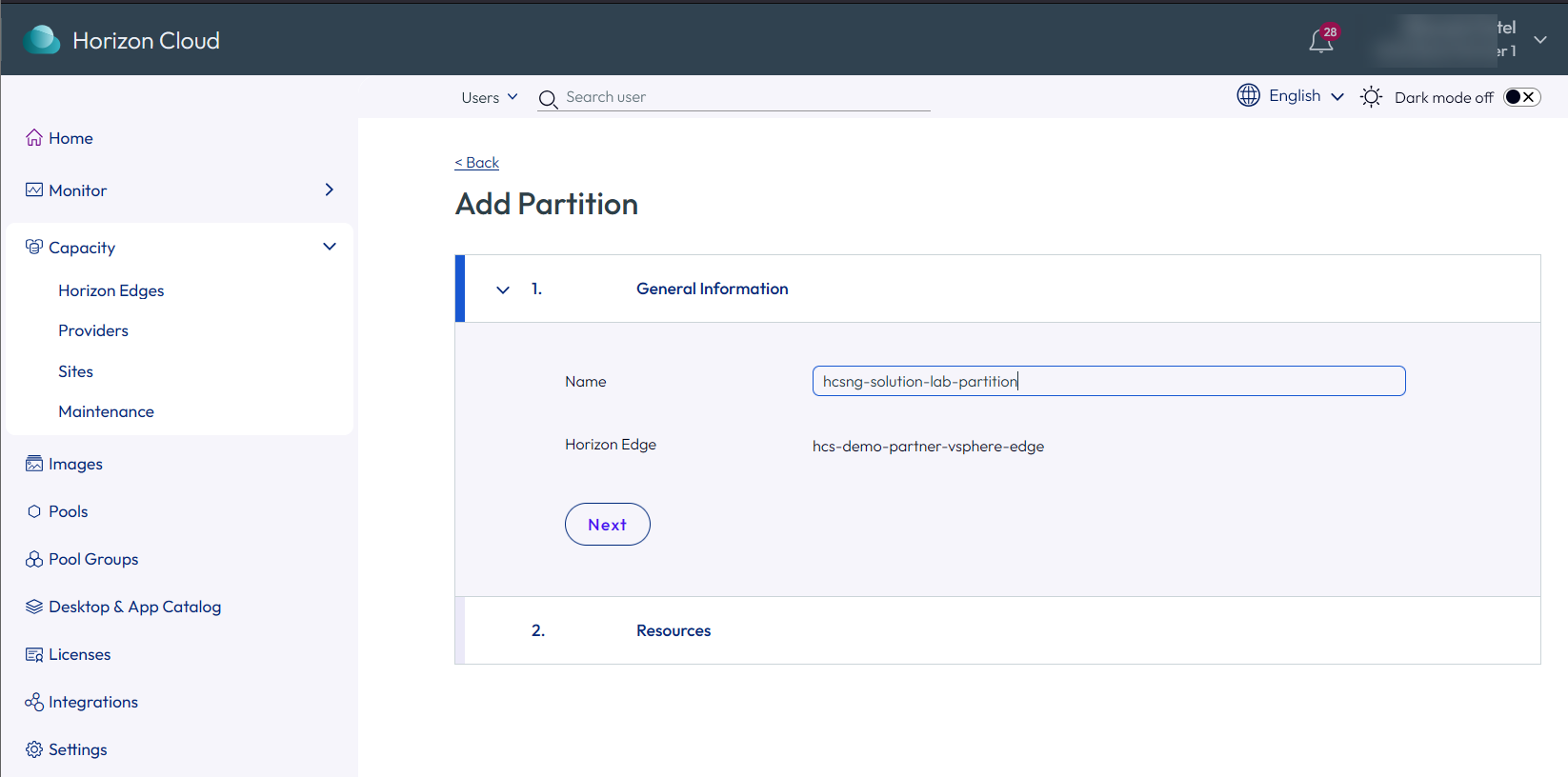Click the Capacity icon in sidebar
The height and width of the screenshot is (777, 1568).
coord(34,247)
